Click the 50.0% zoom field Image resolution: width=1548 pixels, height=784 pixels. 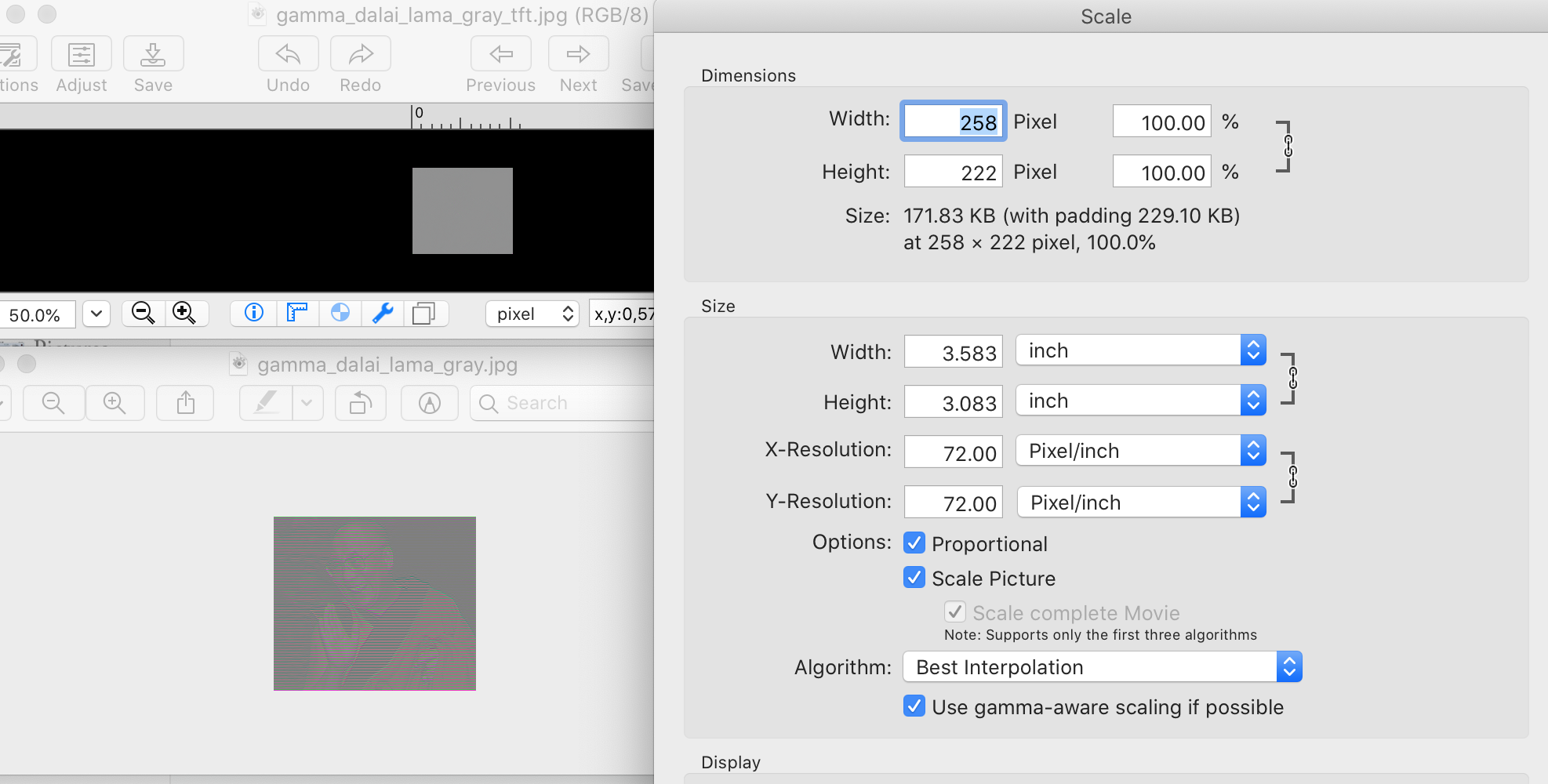[x=36, y=314]
